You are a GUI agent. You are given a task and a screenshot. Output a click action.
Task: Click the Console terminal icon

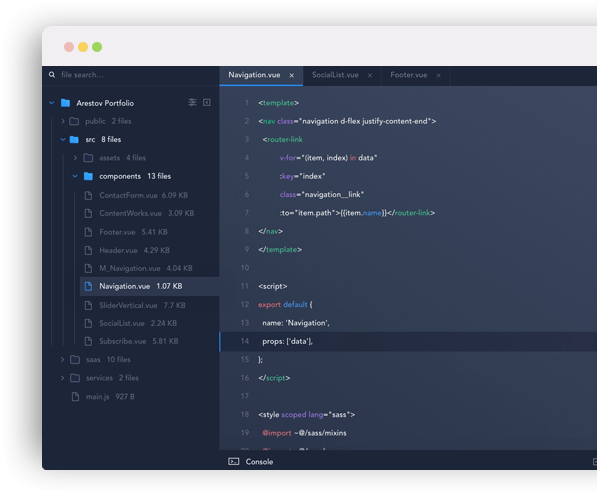pos(234,462)
